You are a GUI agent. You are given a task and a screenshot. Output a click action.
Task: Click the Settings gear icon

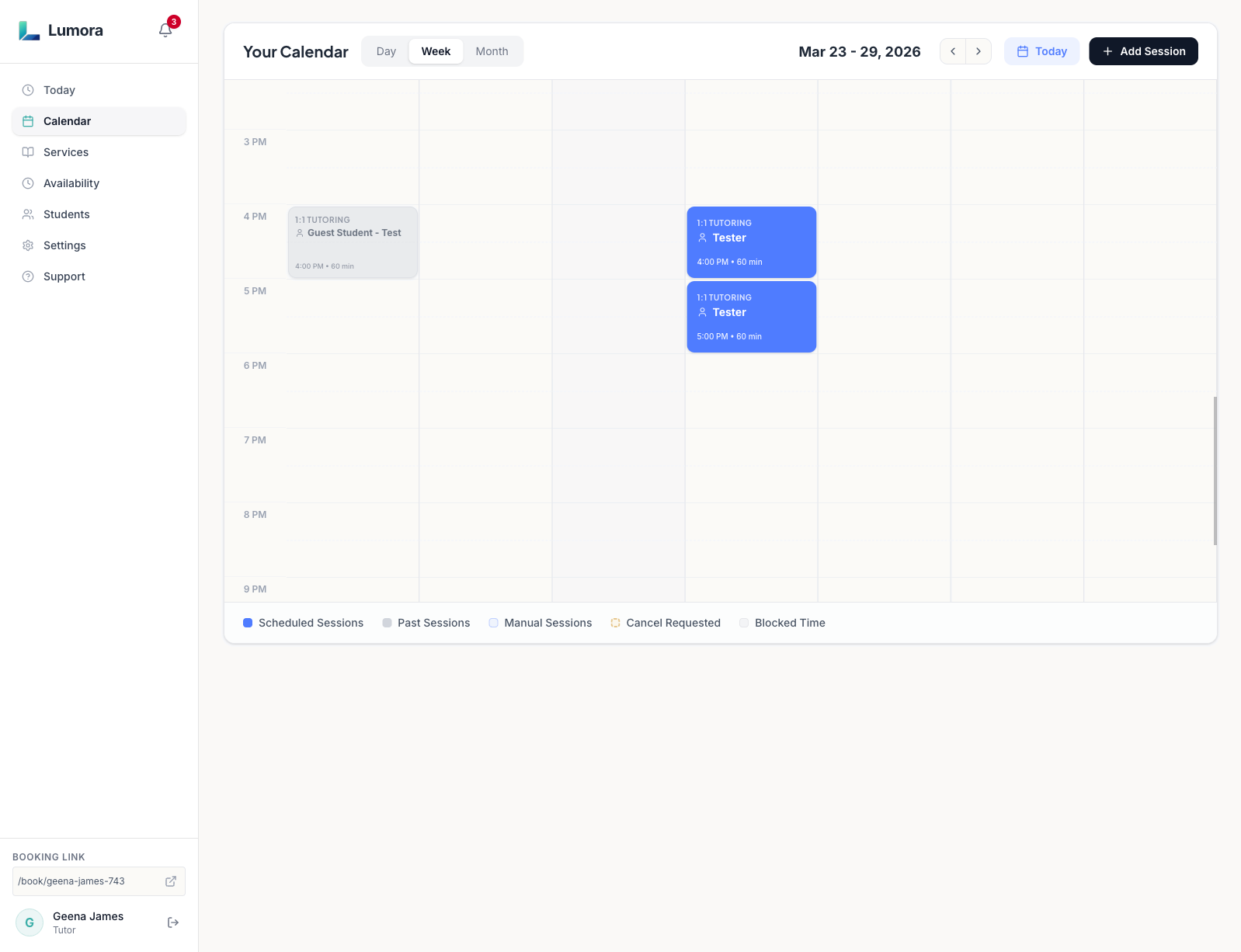(28, 245)
